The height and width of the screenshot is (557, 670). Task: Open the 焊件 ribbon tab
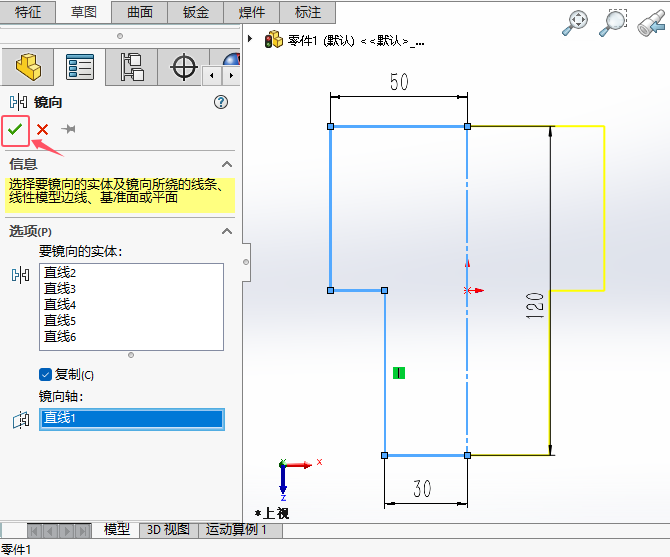click(x=252, y=12)
